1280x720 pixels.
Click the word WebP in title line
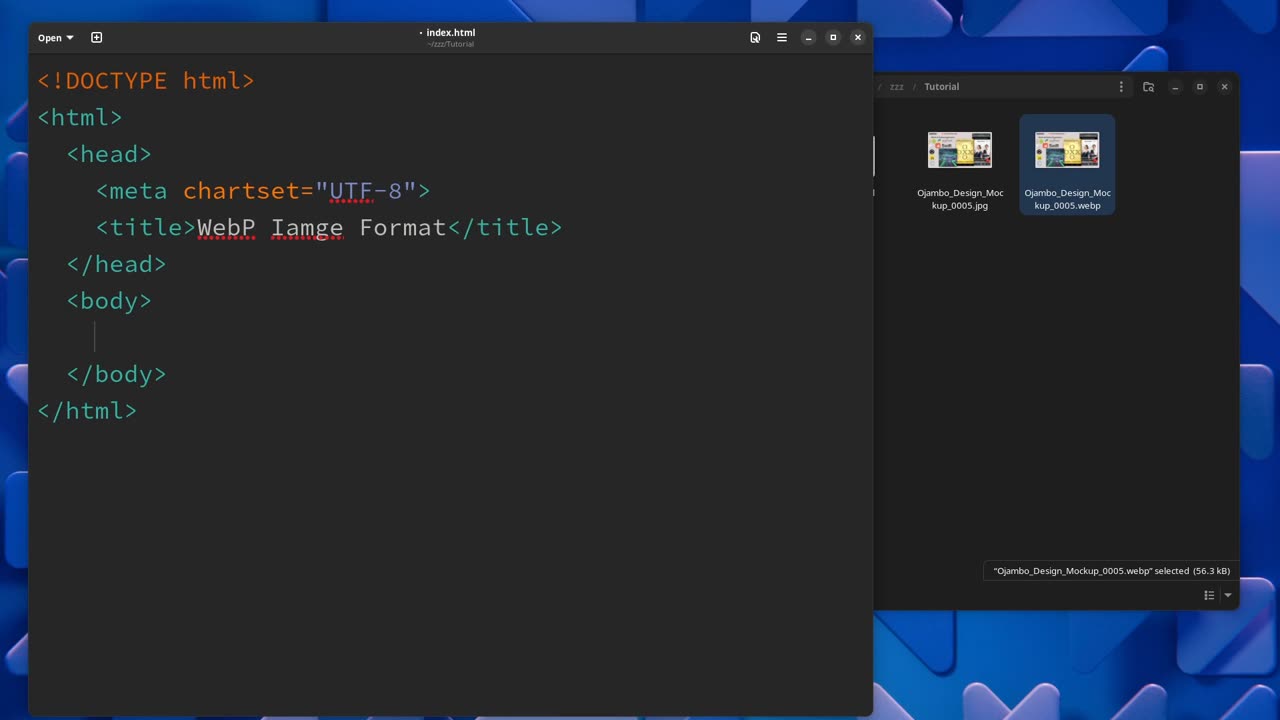[x=226, y=228]
